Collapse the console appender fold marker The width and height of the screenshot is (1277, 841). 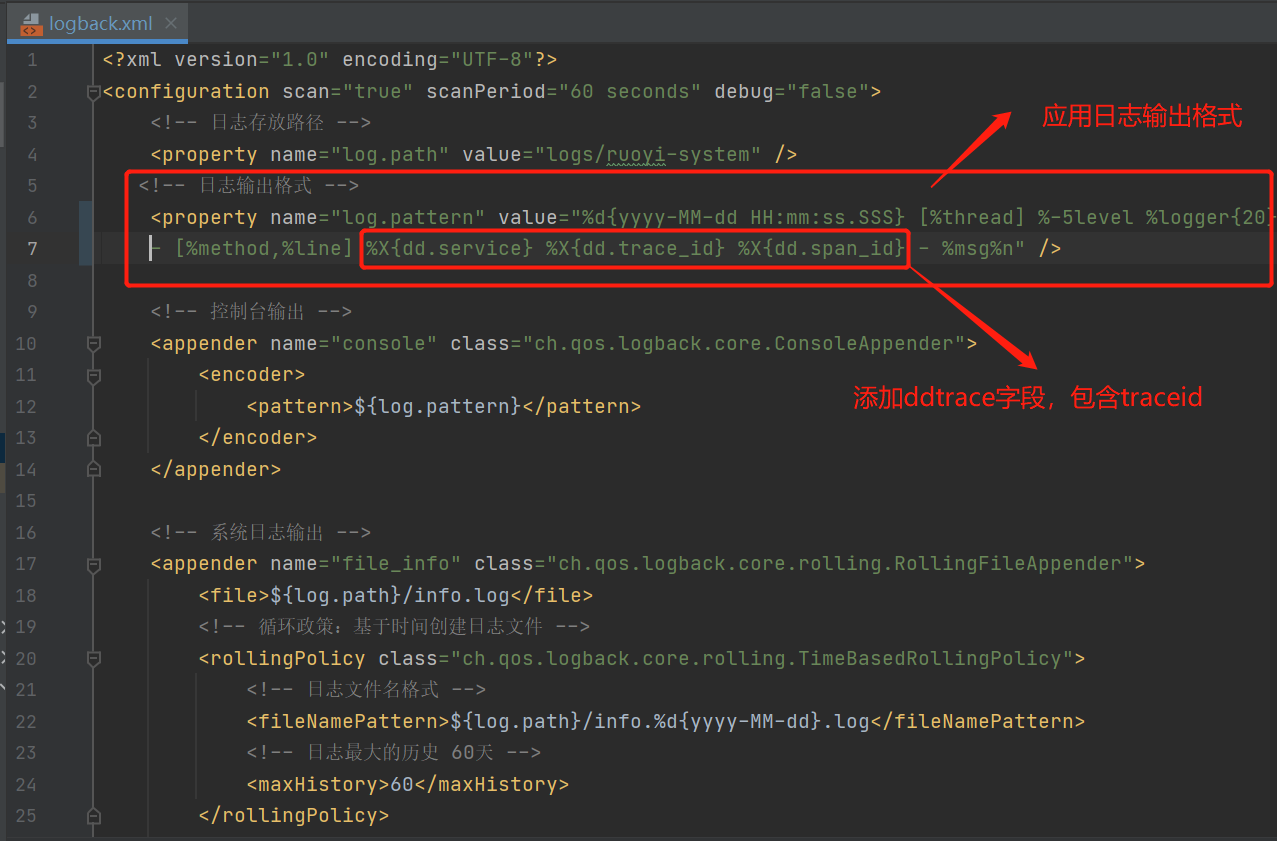click(94, 344)
